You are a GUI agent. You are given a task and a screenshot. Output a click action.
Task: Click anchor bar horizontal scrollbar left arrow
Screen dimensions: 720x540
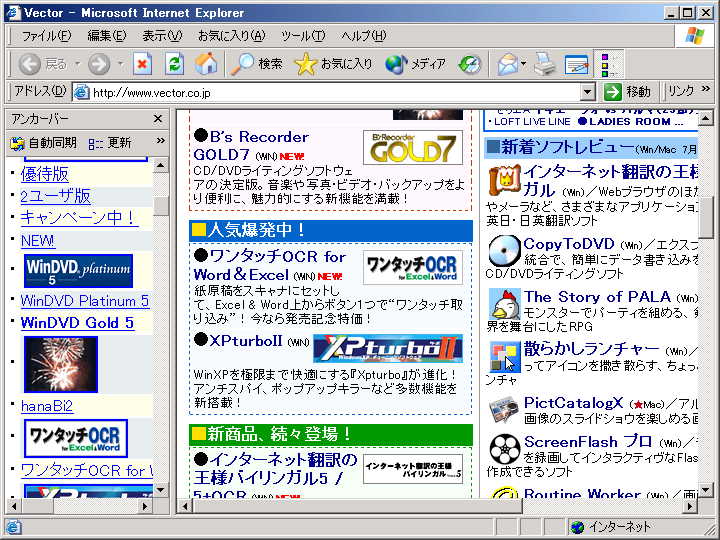coord(14,506)
